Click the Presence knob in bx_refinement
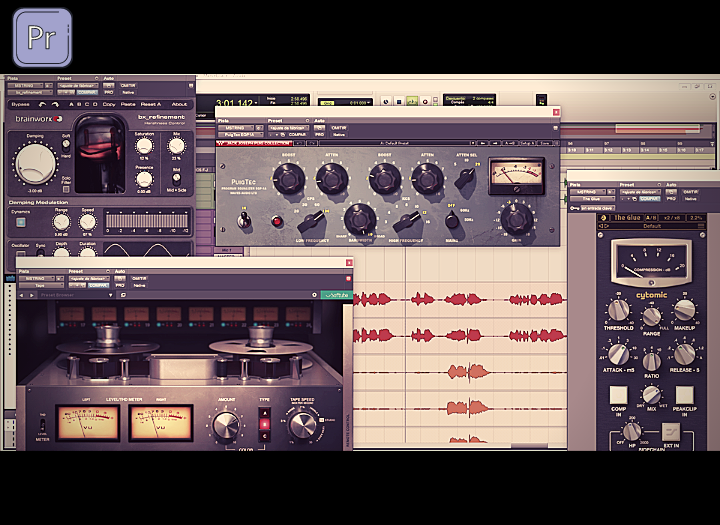This screenshot has width=720, height=525. (x=144, y=179)
